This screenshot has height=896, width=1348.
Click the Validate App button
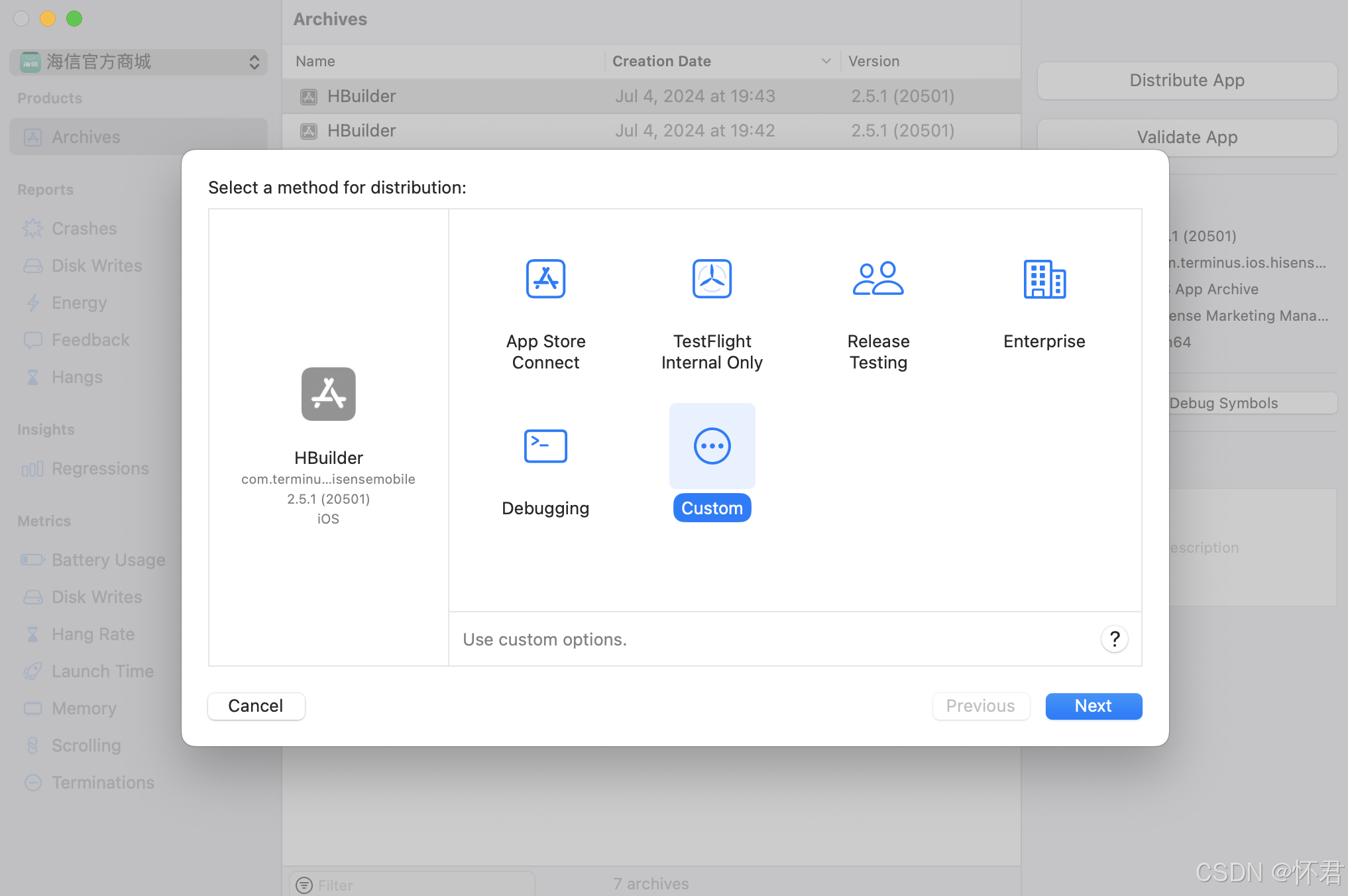tap(1186, 137)
